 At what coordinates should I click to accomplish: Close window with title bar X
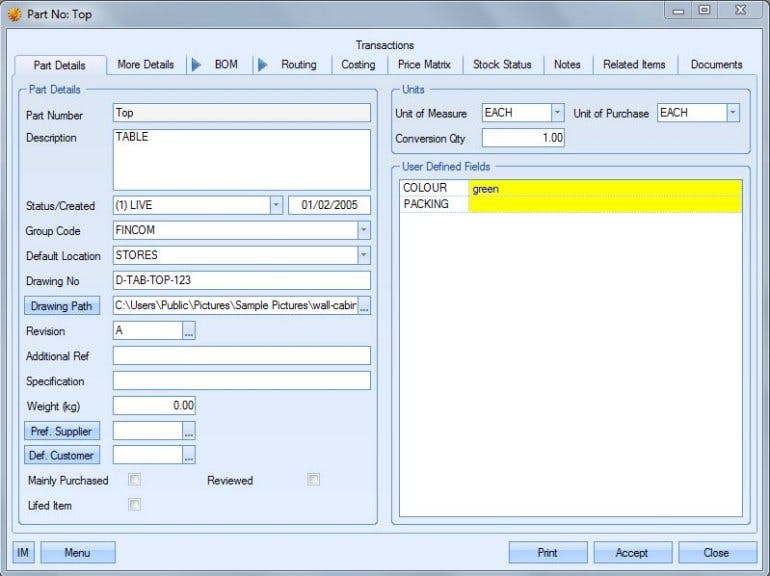pos(741,11)
